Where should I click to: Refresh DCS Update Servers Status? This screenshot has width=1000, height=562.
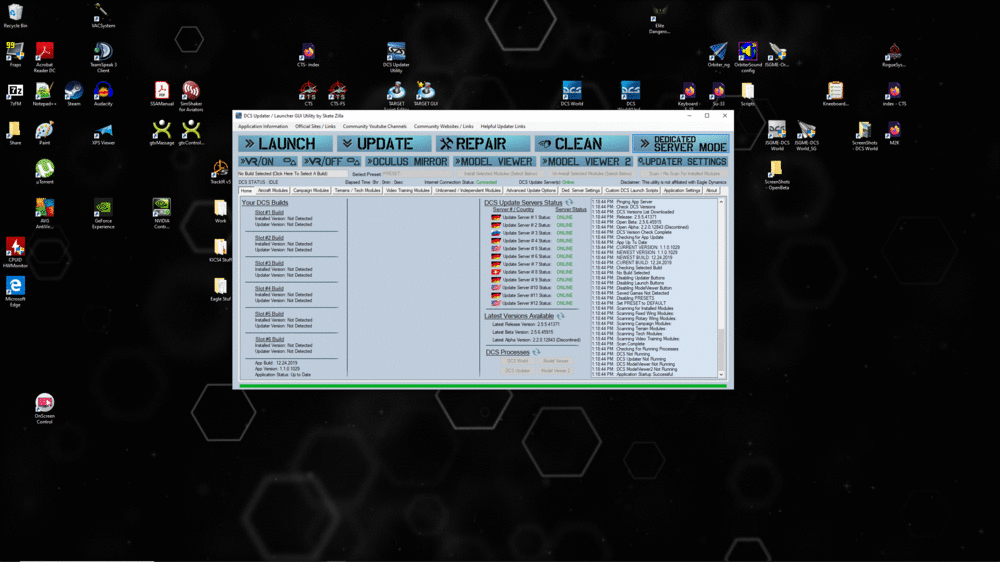[x=570, y=202]
